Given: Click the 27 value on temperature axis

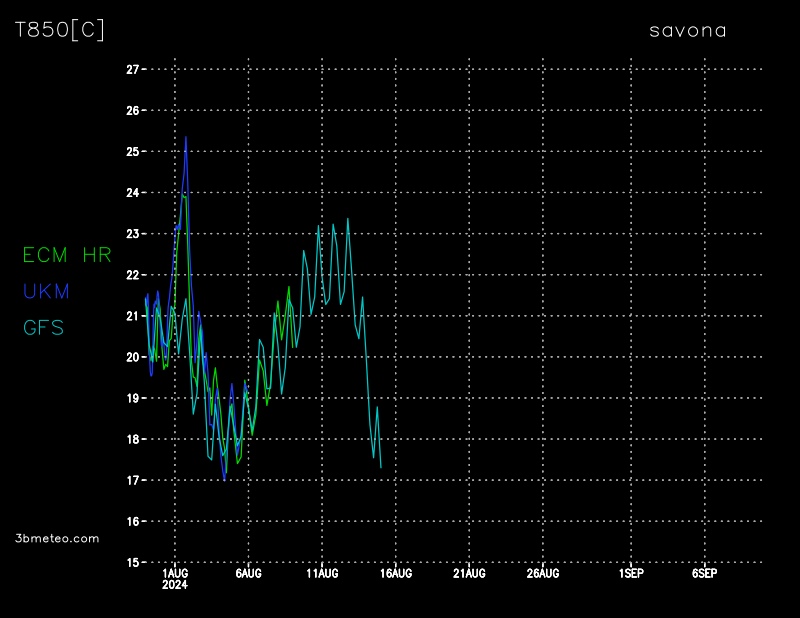Looking at the screenshot, I should (132, 70).
